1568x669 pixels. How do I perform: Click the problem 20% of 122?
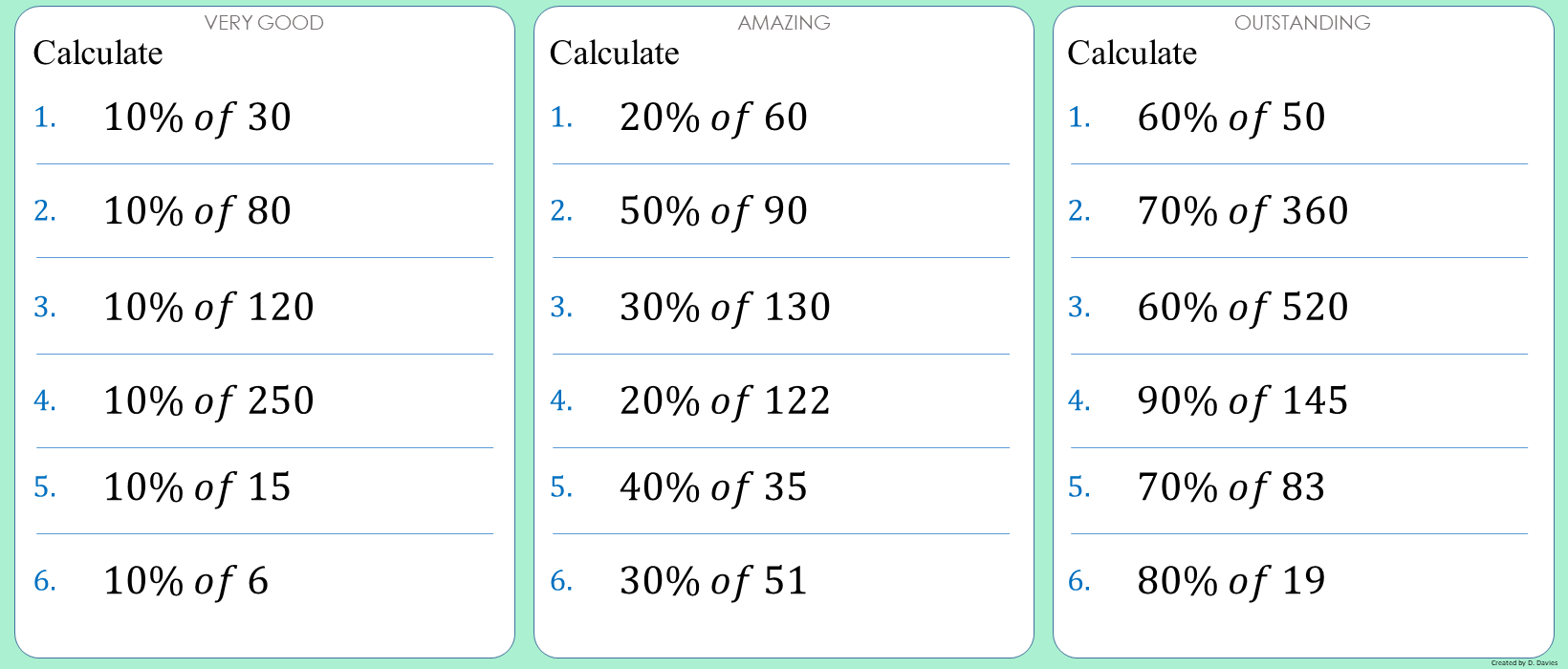tap(725, 401)
